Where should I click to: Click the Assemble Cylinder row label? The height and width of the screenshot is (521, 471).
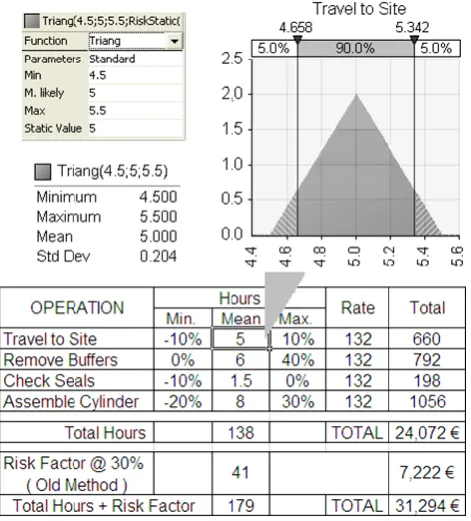point(71,402)
